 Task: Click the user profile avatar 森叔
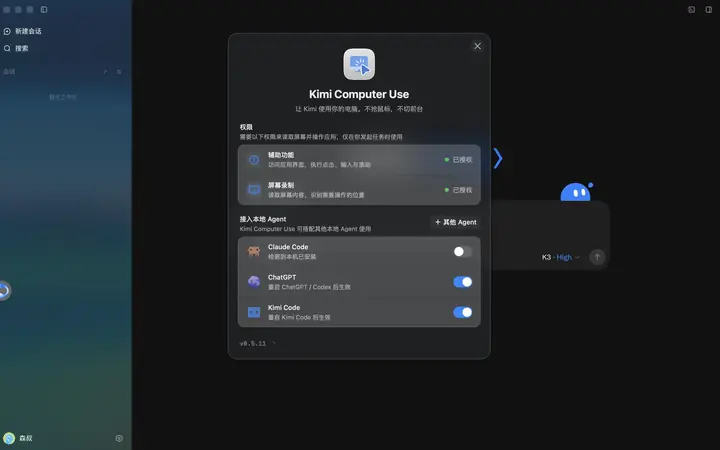[9, 438]
